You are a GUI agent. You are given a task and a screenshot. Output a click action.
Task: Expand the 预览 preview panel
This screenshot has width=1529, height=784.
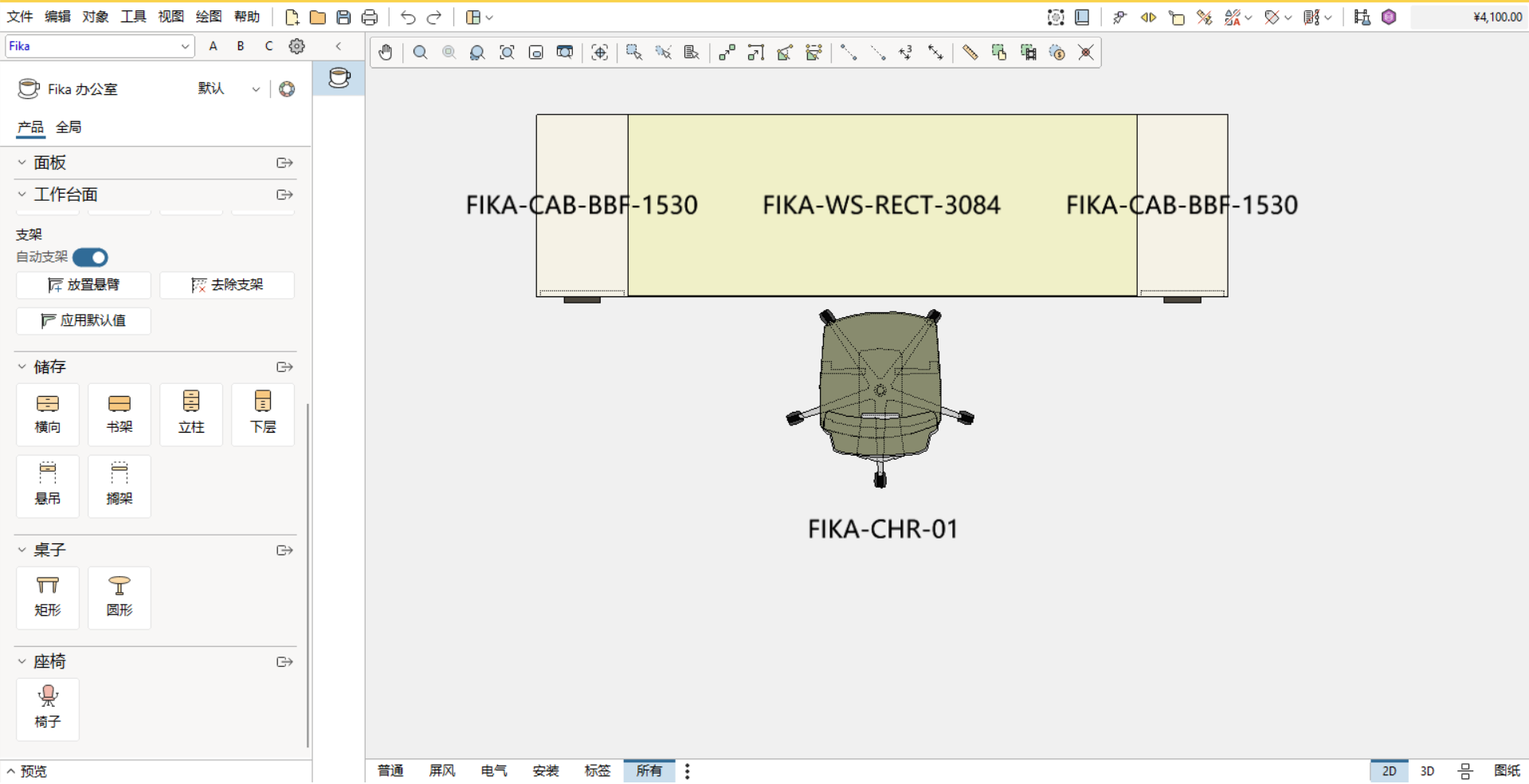pos(27,771)
